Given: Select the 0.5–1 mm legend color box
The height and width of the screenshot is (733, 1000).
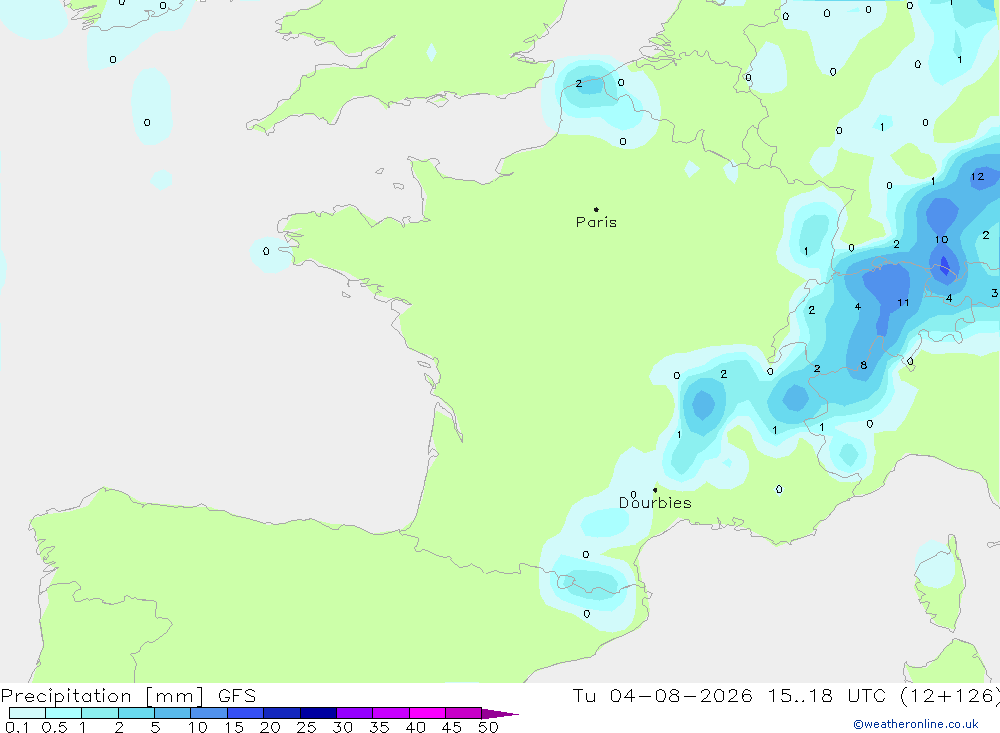Looking at the screenshot, I should coord(64,713).
